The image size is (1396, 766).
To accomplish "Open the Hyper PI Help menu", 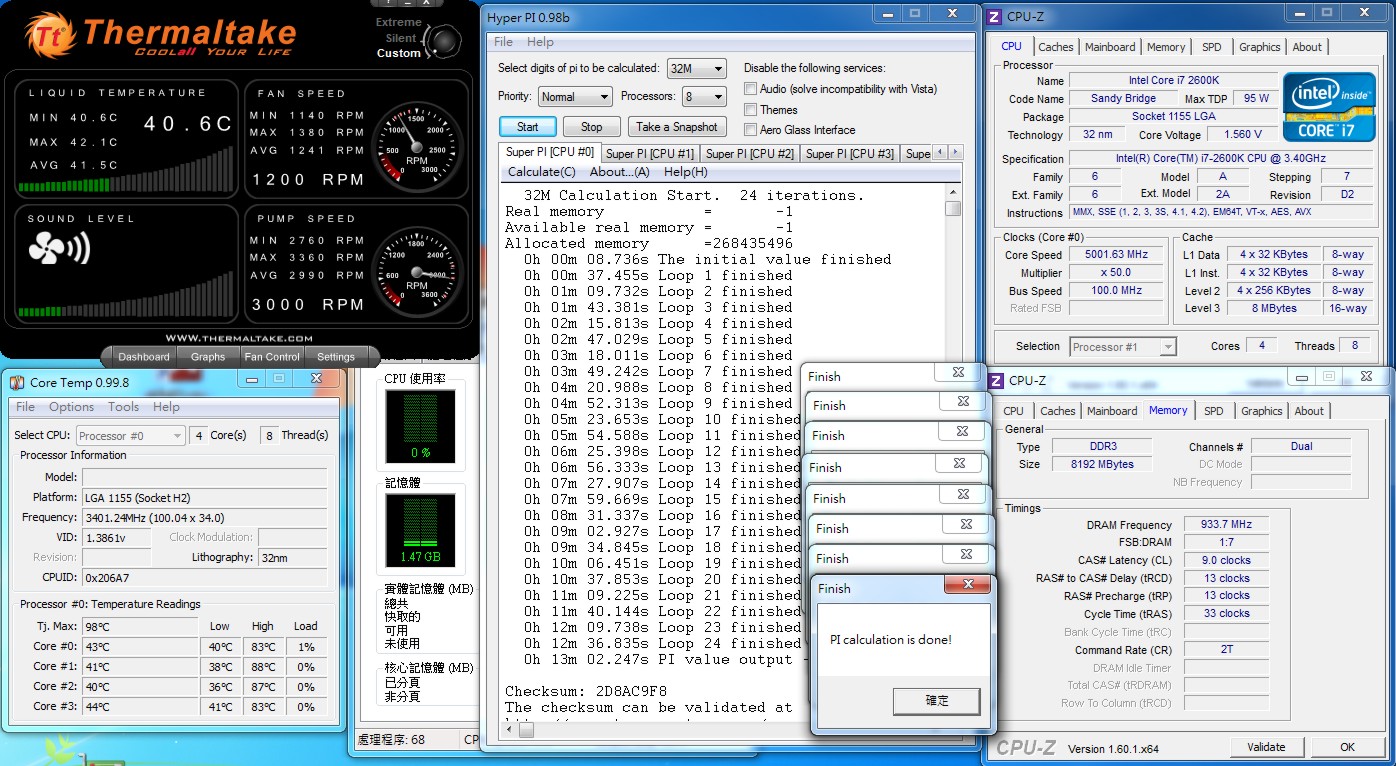I will (540, 42).
